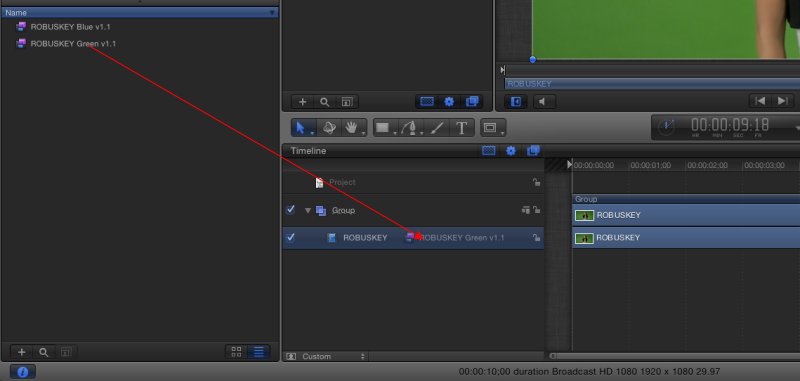Lock the Project row
Image resolution: width=800 pixels, height=381 pixels.
coord(536,182)
